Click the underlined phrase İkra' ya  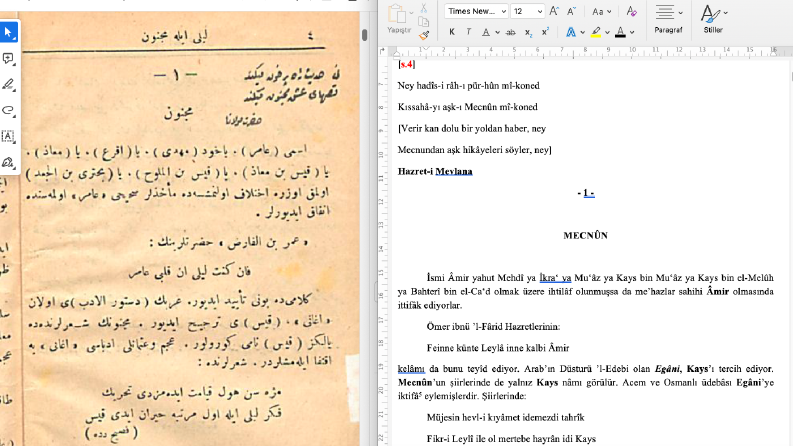point(555,278)
